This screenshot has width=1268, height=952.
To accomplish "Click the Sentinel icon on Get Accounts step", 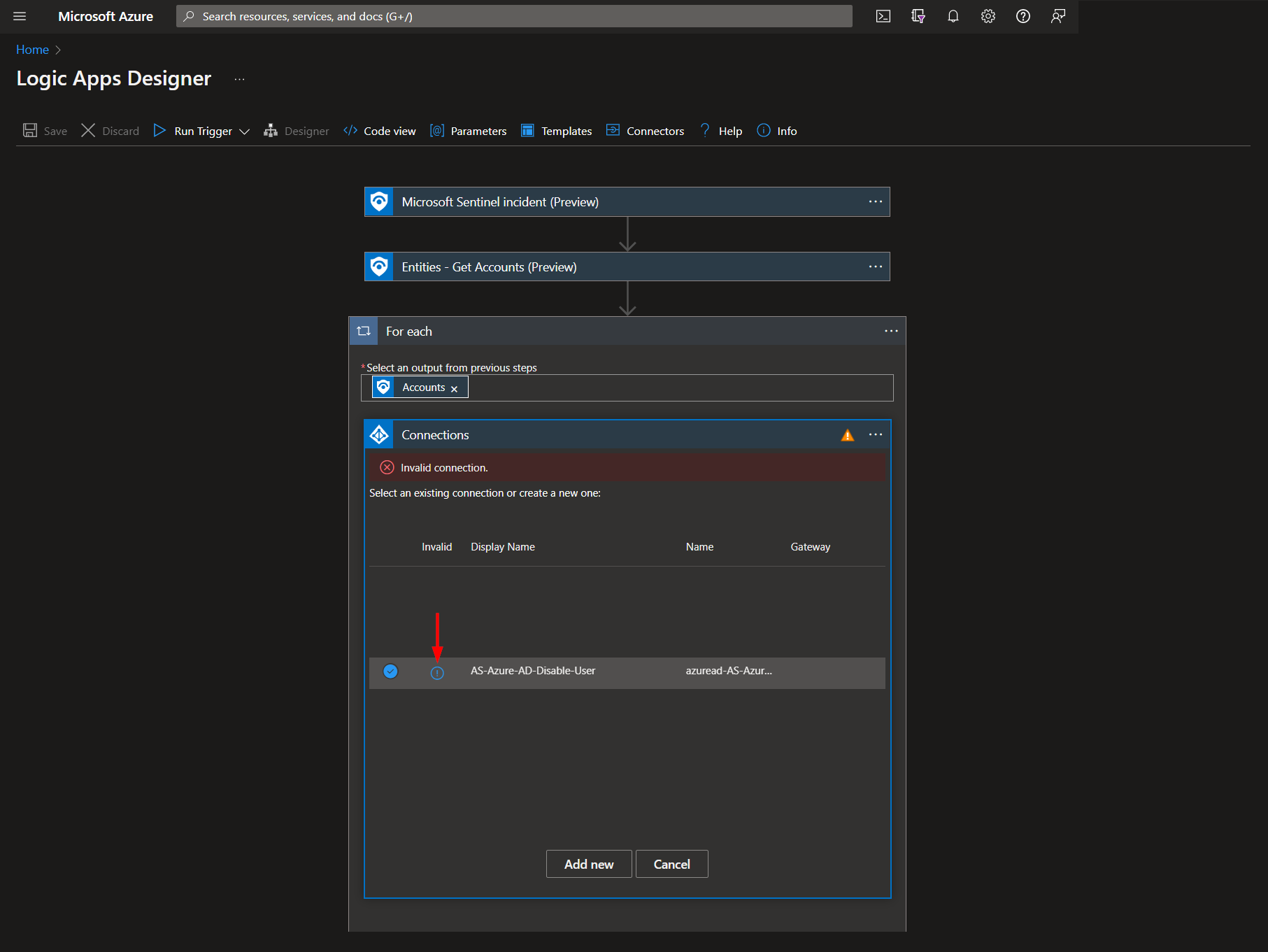I will [379, 267].
